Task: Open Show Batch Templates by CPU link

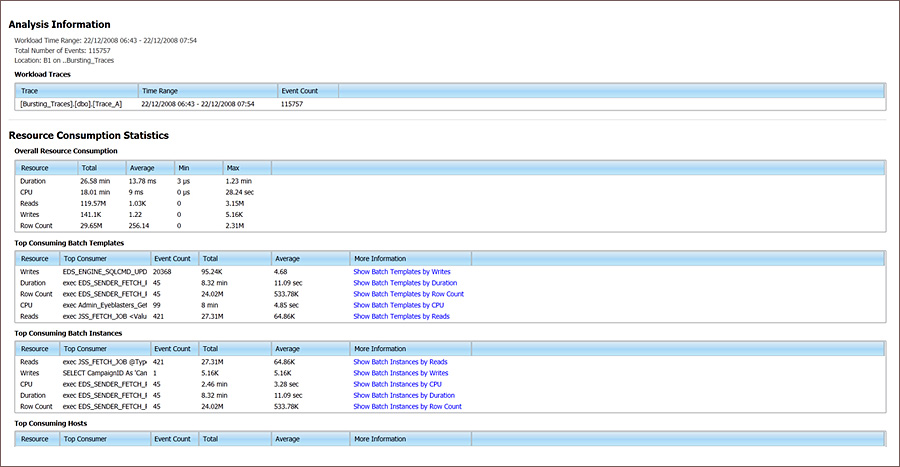Action: [398, 305]
